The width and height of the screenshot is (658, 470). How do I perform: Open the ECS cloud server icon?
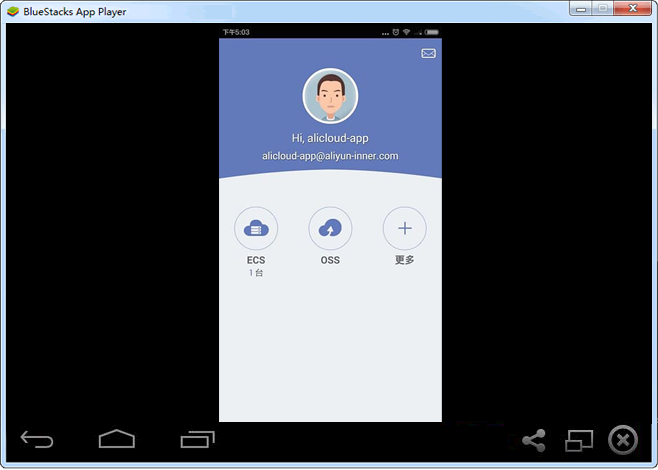coord(256,229)
